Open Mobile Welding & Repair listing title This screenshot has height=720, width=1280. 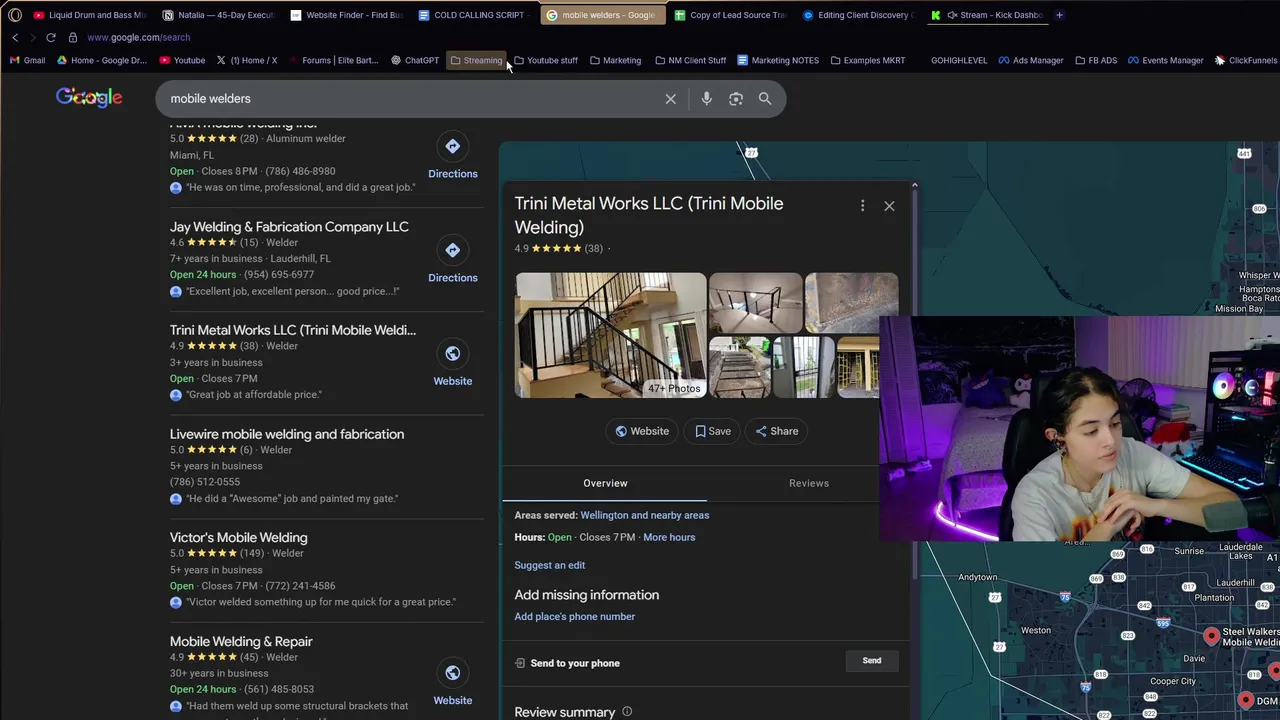[x=241, y=642]
